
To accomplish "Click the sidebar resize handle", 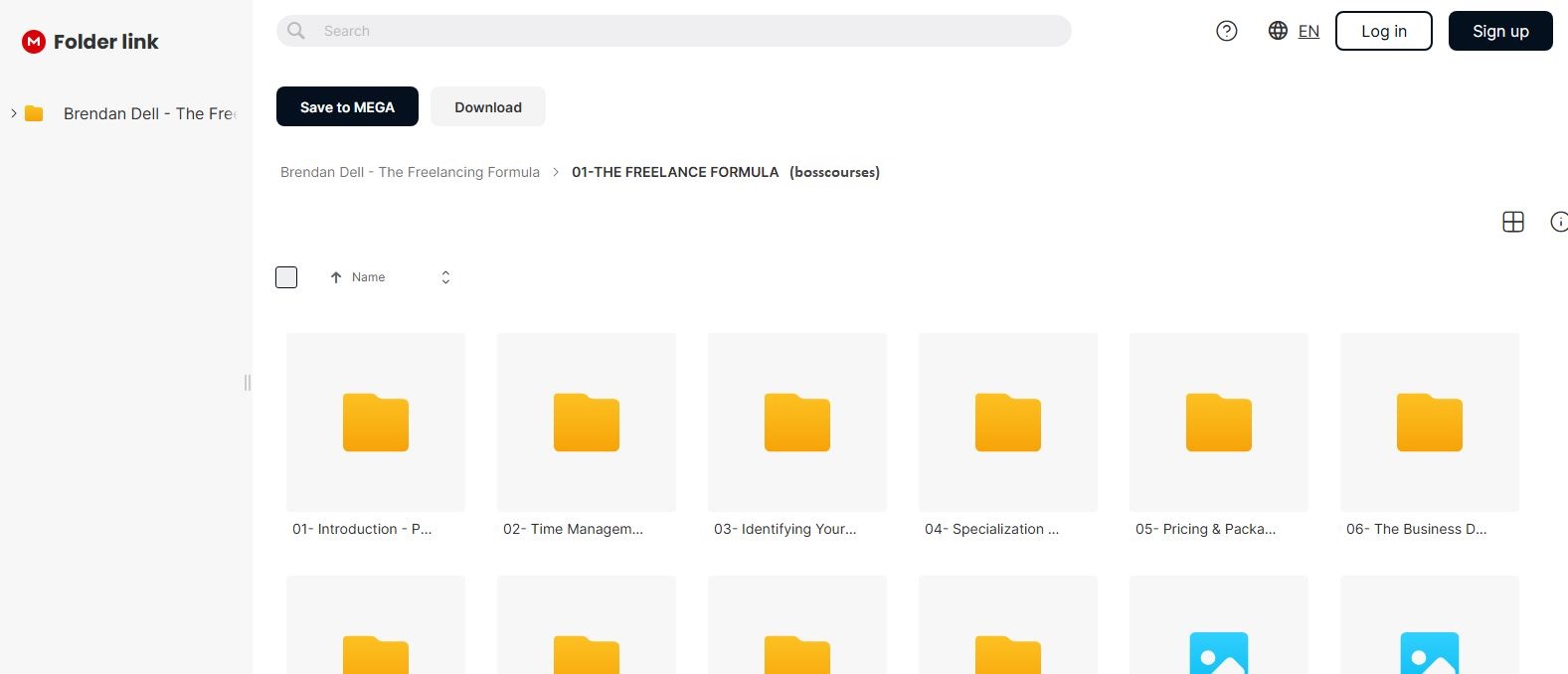I will click(248, 383).
